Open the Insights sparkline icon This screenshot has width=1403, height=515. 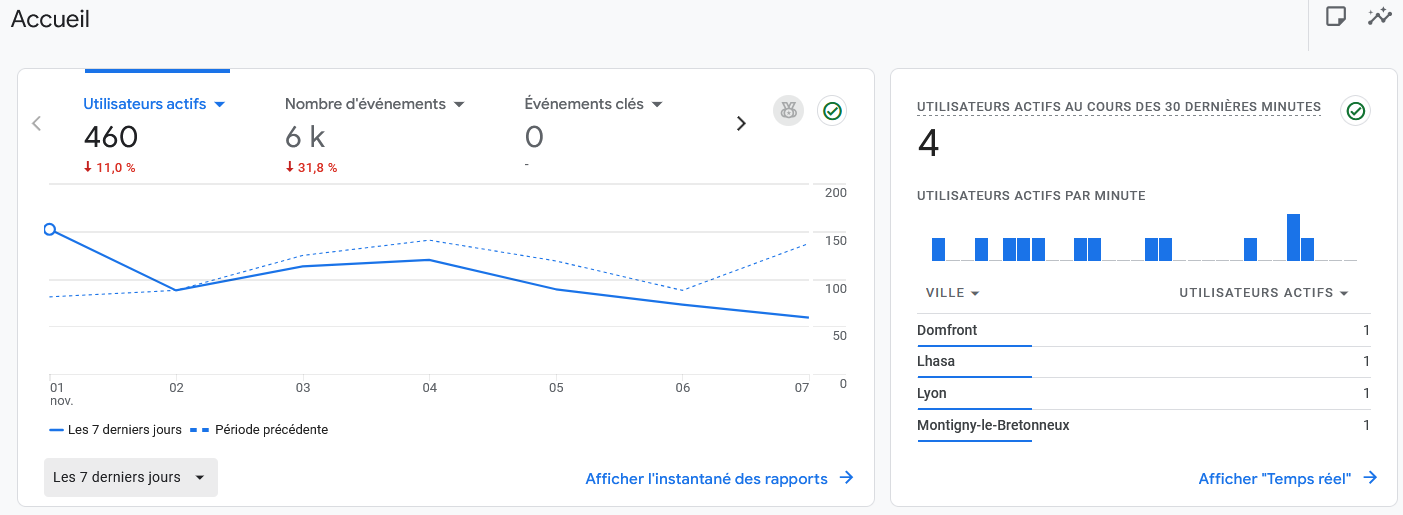tap(1380, 16)
